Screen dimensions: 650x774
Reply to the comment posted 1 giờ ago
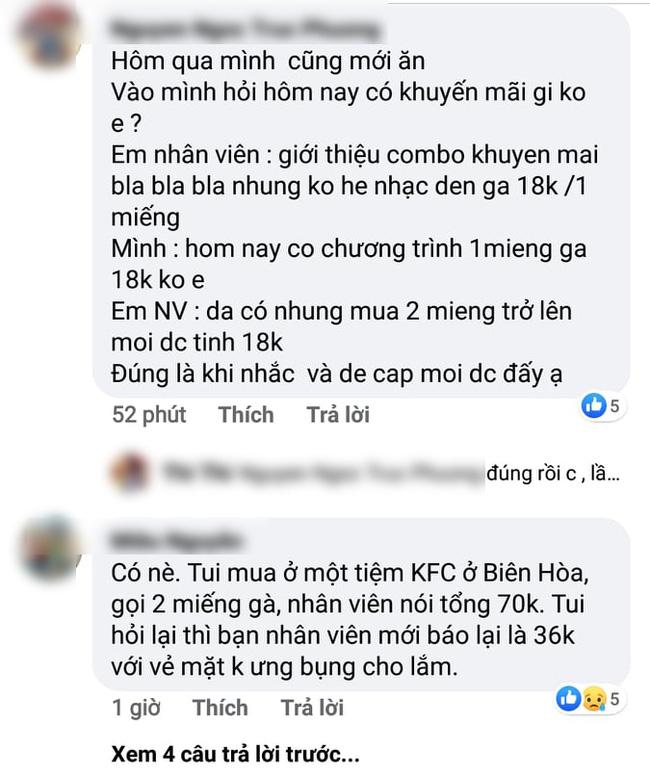tap(312, 707)
